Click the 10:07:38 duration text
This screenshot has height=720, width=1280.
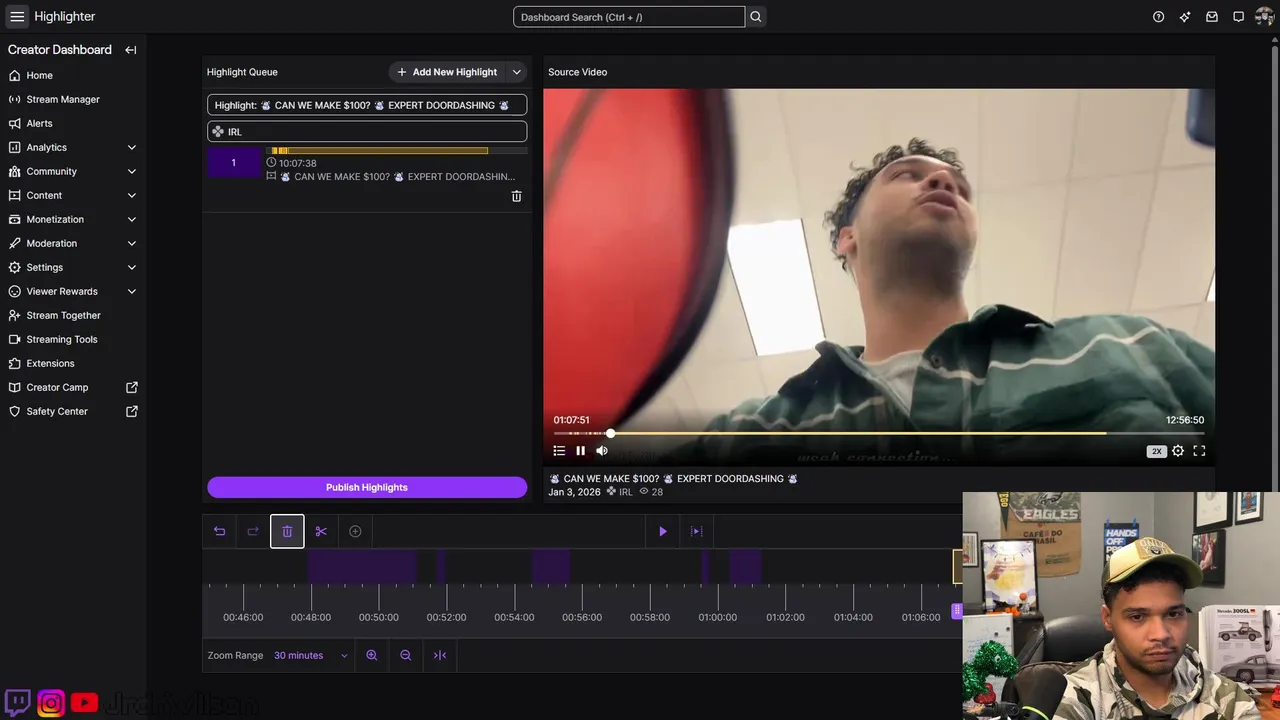(298, 163)
